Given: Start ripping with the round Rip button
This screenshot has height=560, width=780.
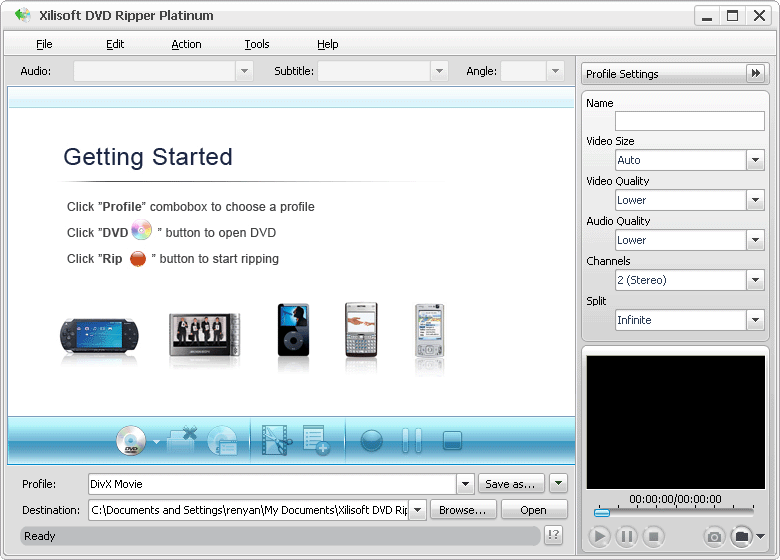Looking at the screenshot, I should coord(372,441).
